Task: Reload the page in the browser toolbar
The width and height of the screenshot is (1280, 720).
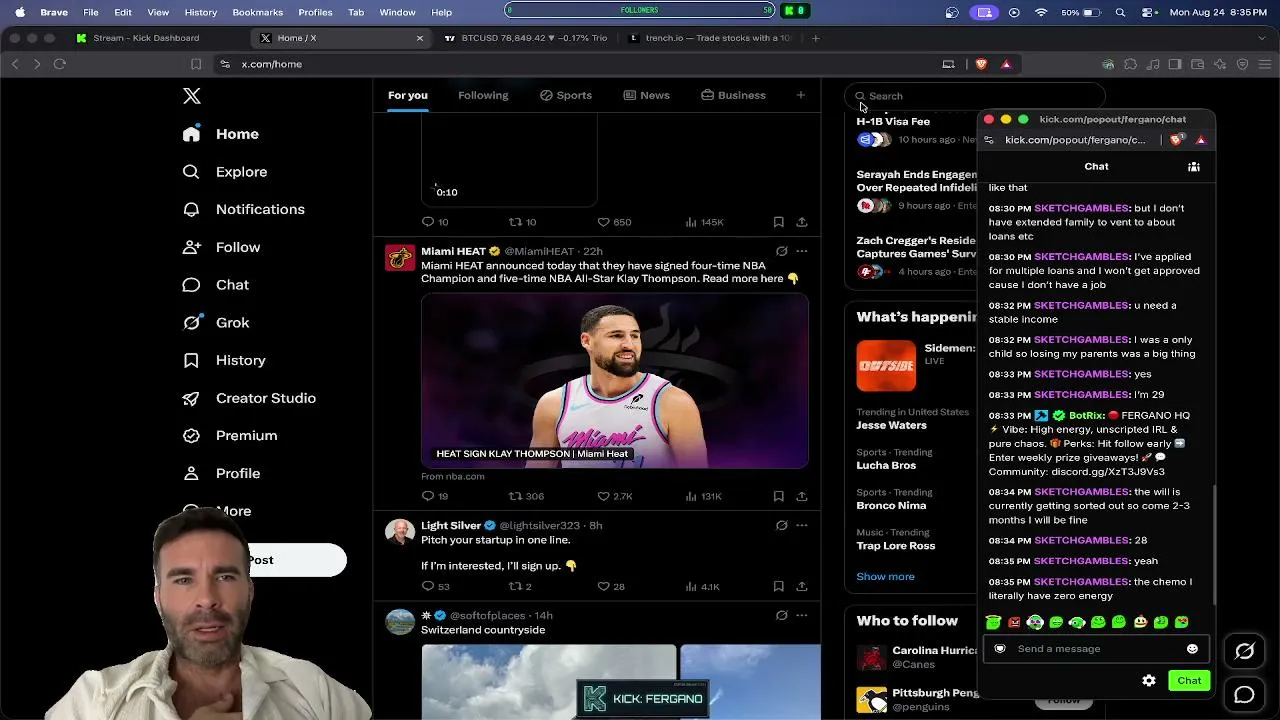Action: (60, 64)
